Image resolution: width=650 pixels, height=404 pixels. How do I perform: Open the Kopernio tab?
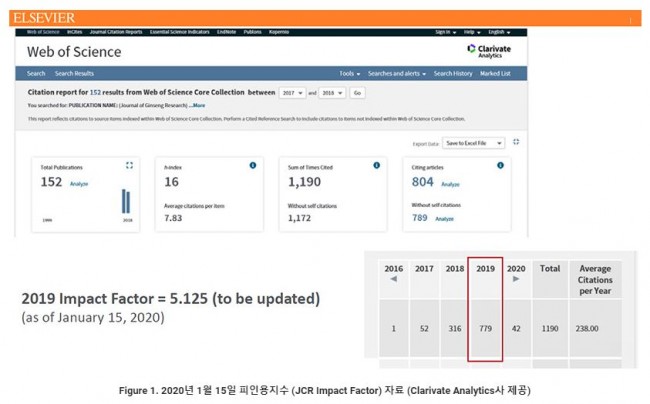point(279,32)
